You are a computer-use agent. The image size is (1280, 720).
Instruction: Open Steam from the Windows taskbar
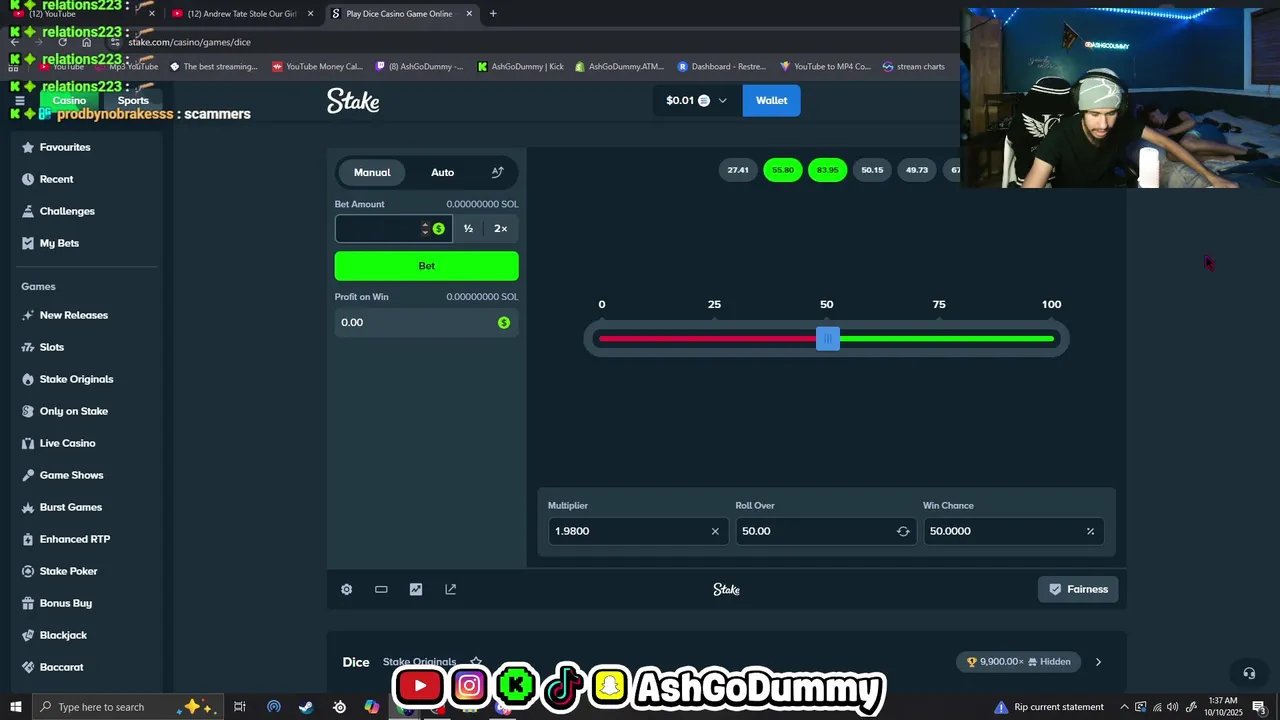coord(306,707)
